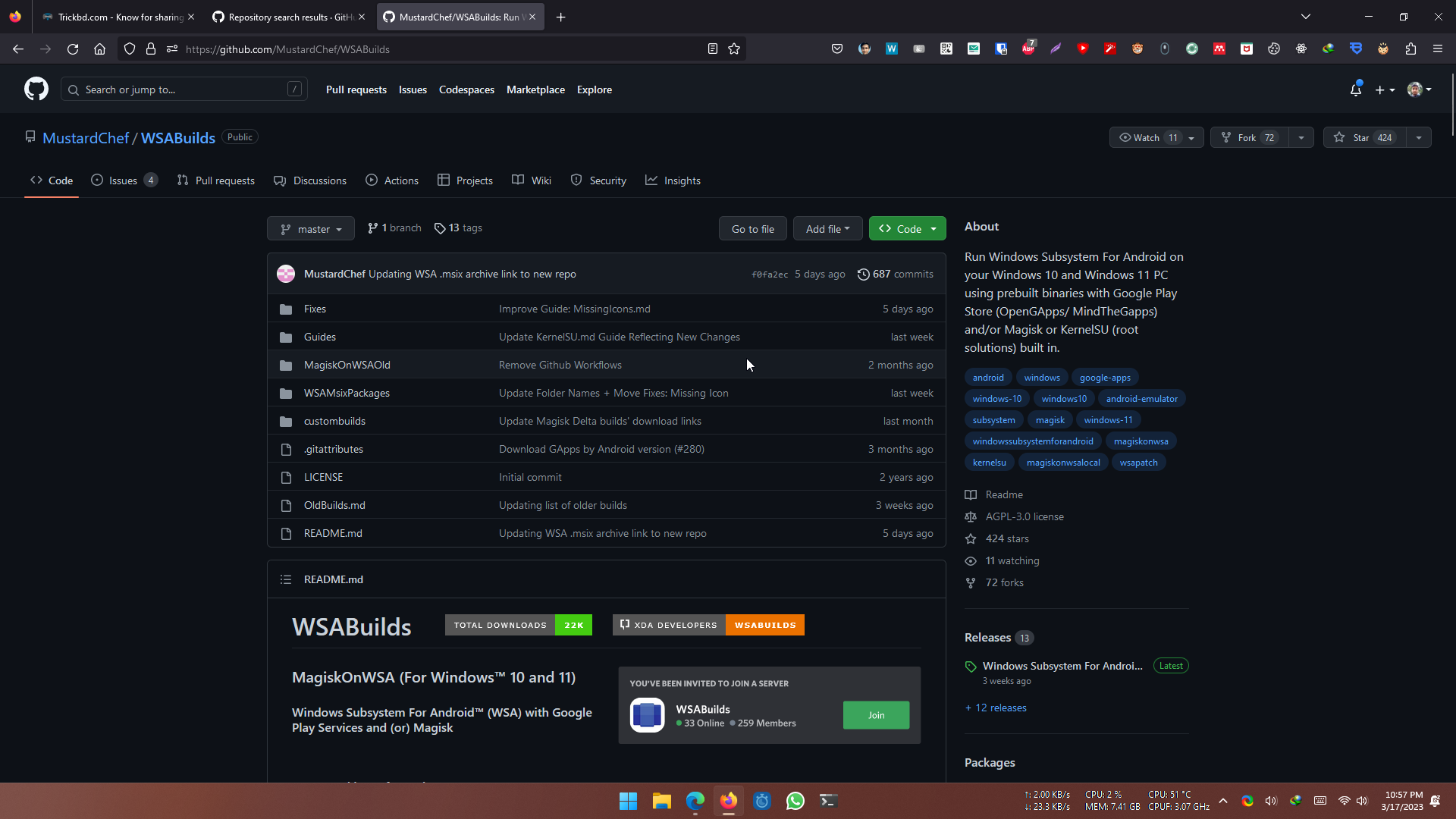Reload the page with refresh icon
1456x819 pixels.
(73, 49)
